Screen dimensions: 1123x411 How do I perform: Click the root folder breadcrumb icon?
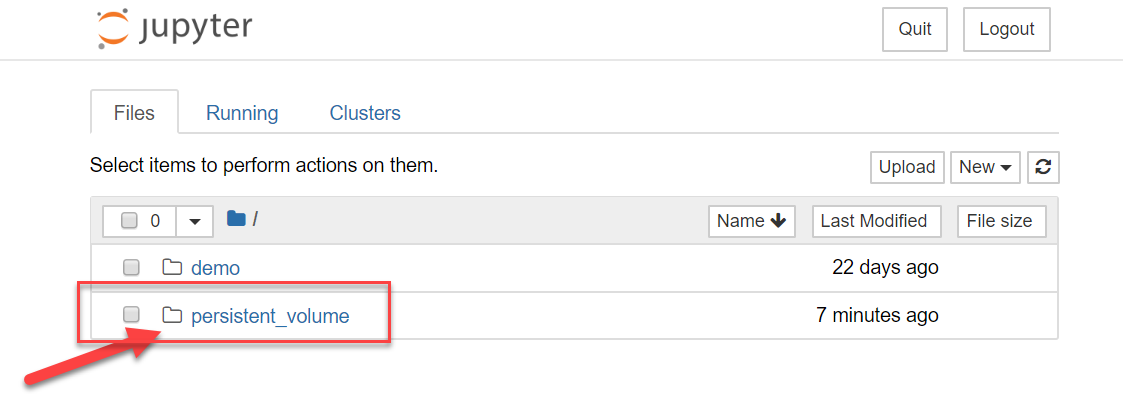pos(236,218)
